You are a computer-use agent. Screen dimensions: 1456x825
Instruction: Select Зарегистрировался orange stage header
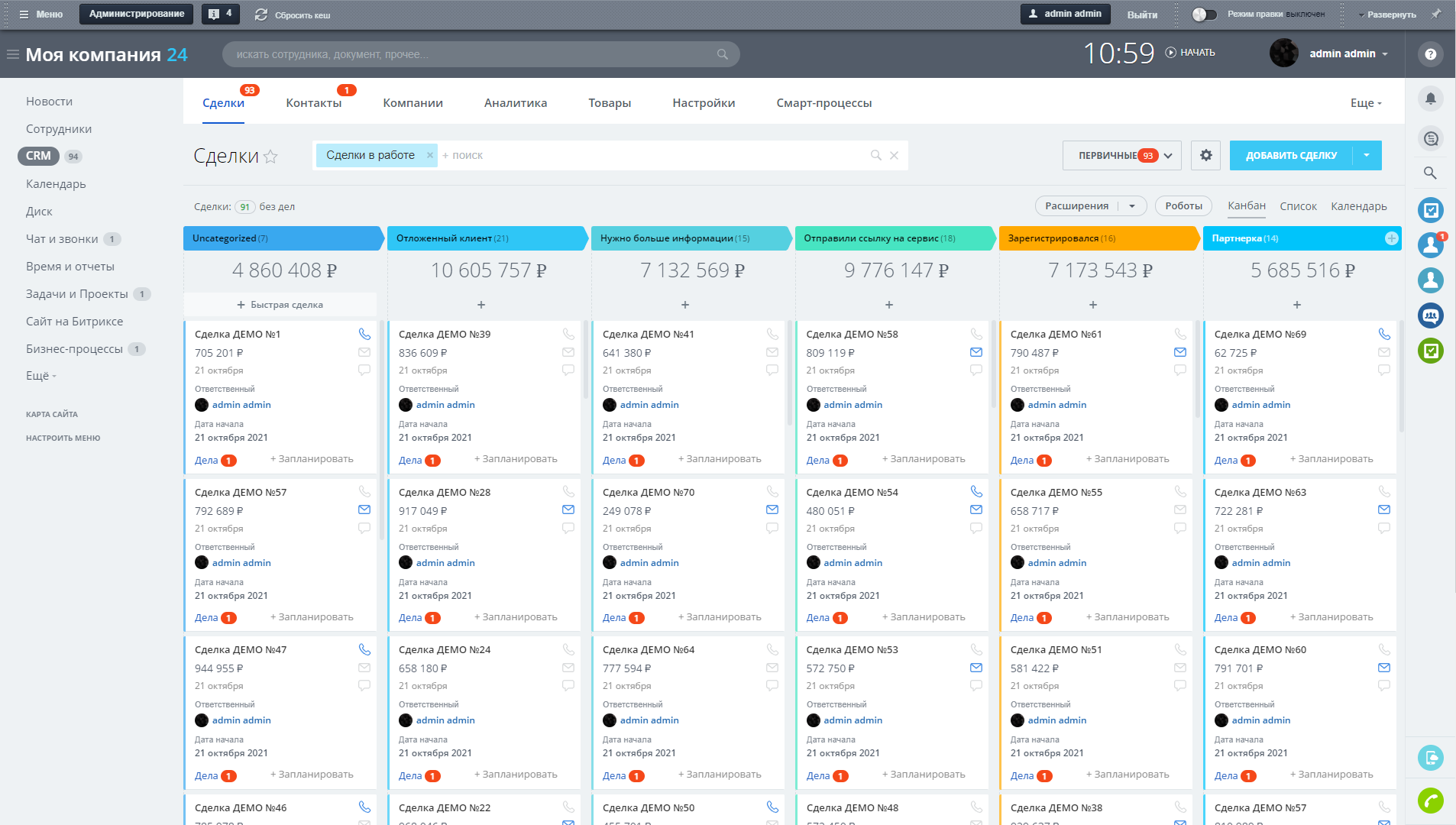click(x=1098, y=238)
